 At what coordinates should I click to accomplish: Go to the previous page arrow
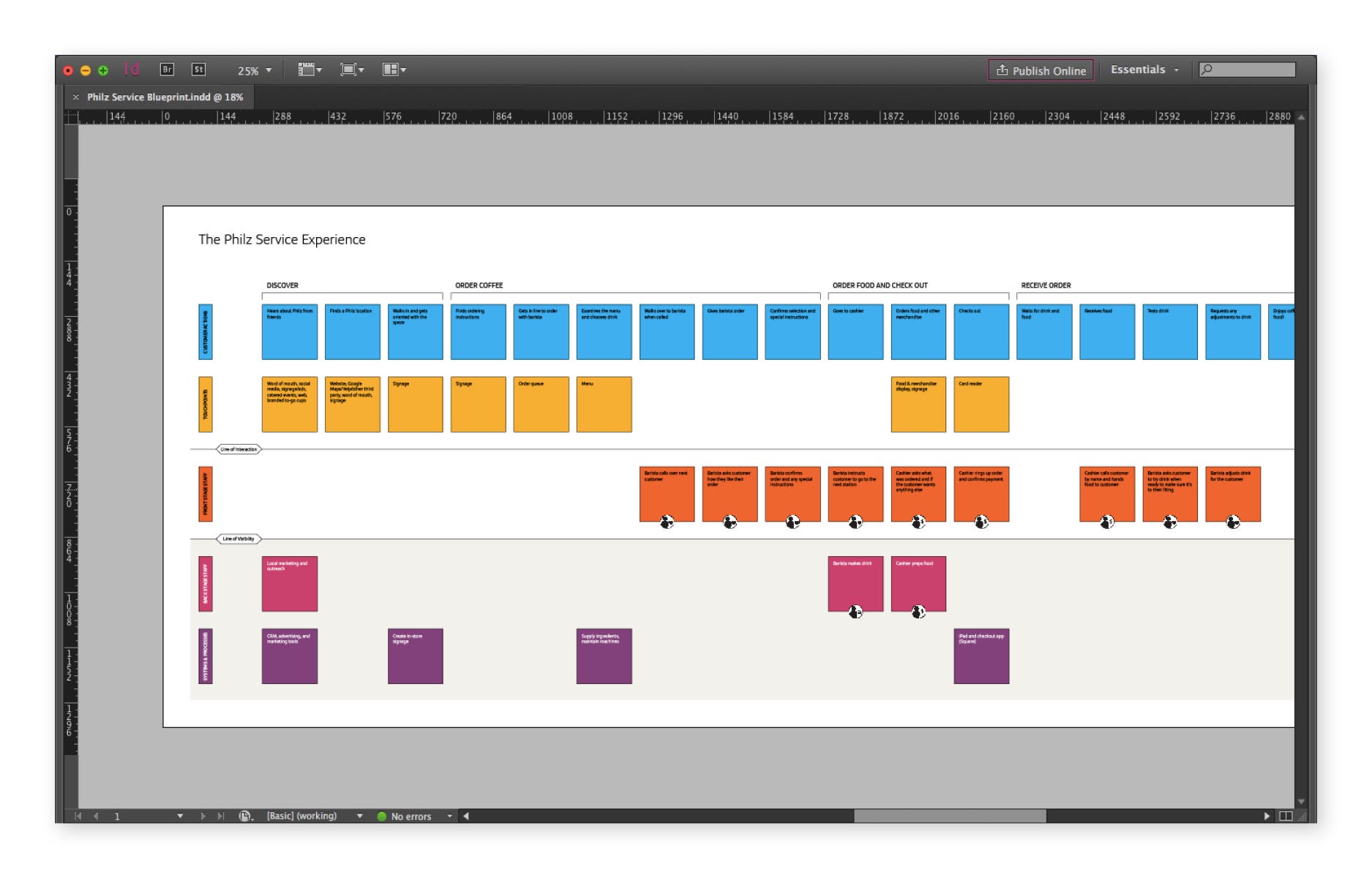tap(96, 816)
